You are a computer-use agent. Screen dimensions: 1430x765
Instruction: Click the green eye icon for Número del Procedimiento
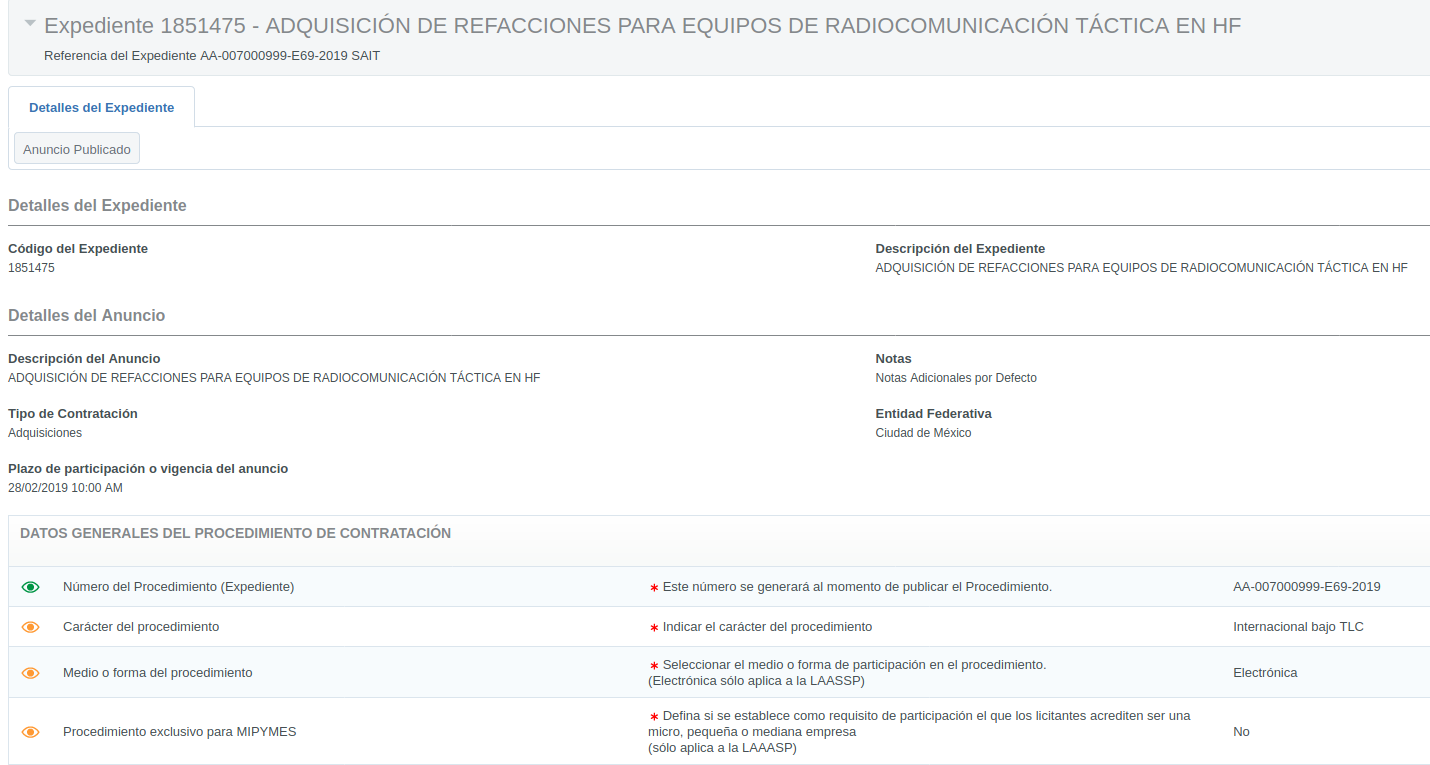[31, 587]
